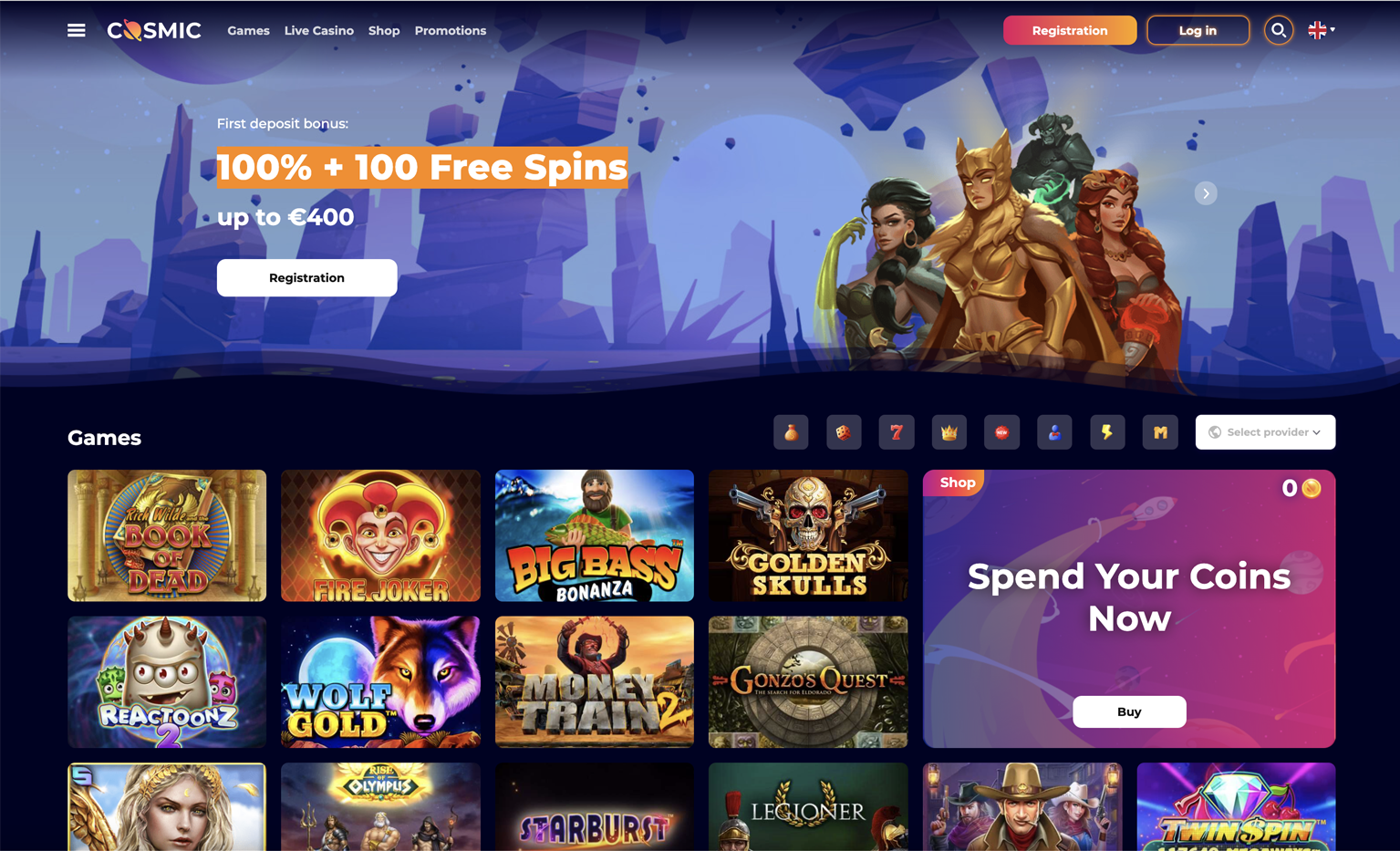Select the red seven slots filter
This screenshot has width=1400, height=851.
pyautogui.click(x=897, y=432)
